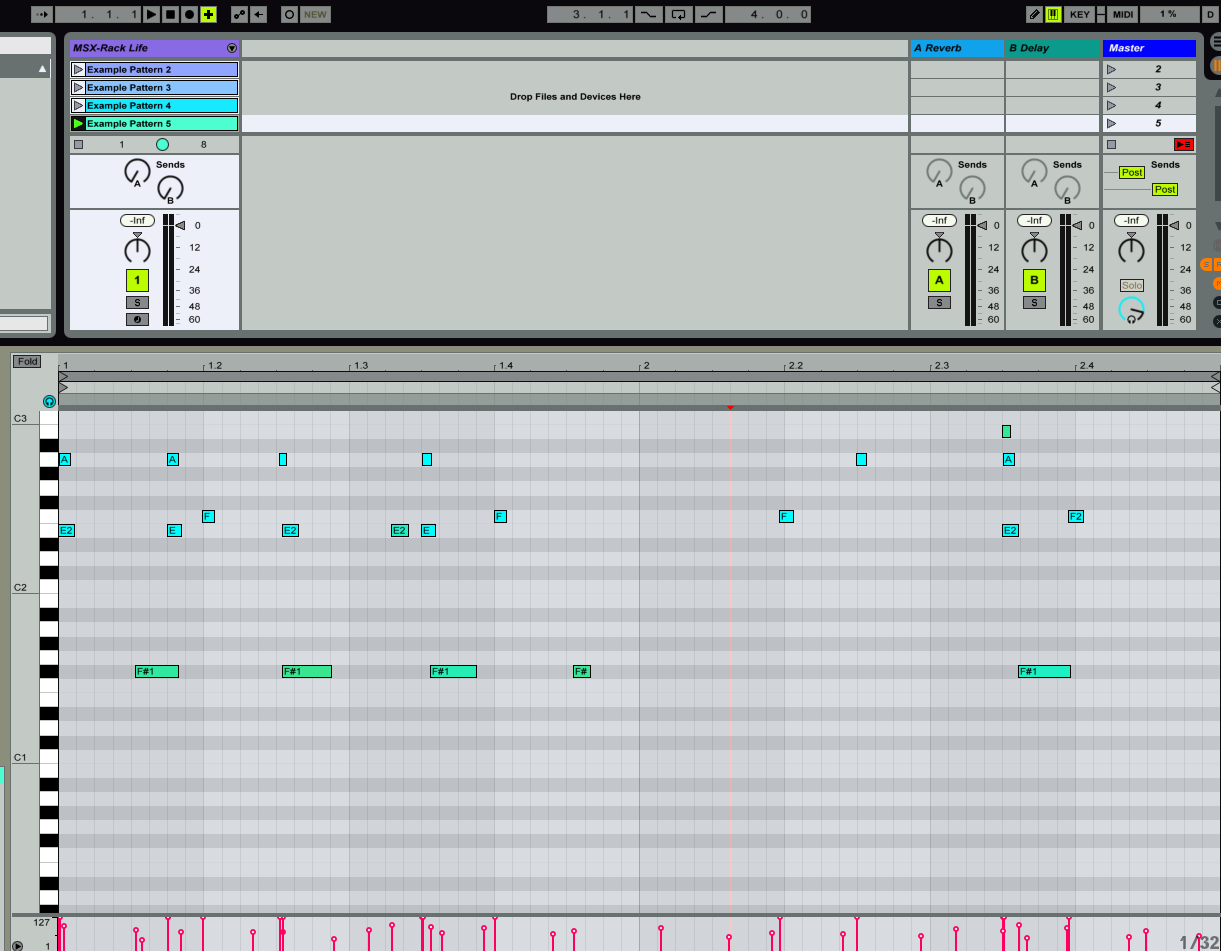Click the transport Stop button
Viewport: 1221px width, 951px height.
pos(170,14)
